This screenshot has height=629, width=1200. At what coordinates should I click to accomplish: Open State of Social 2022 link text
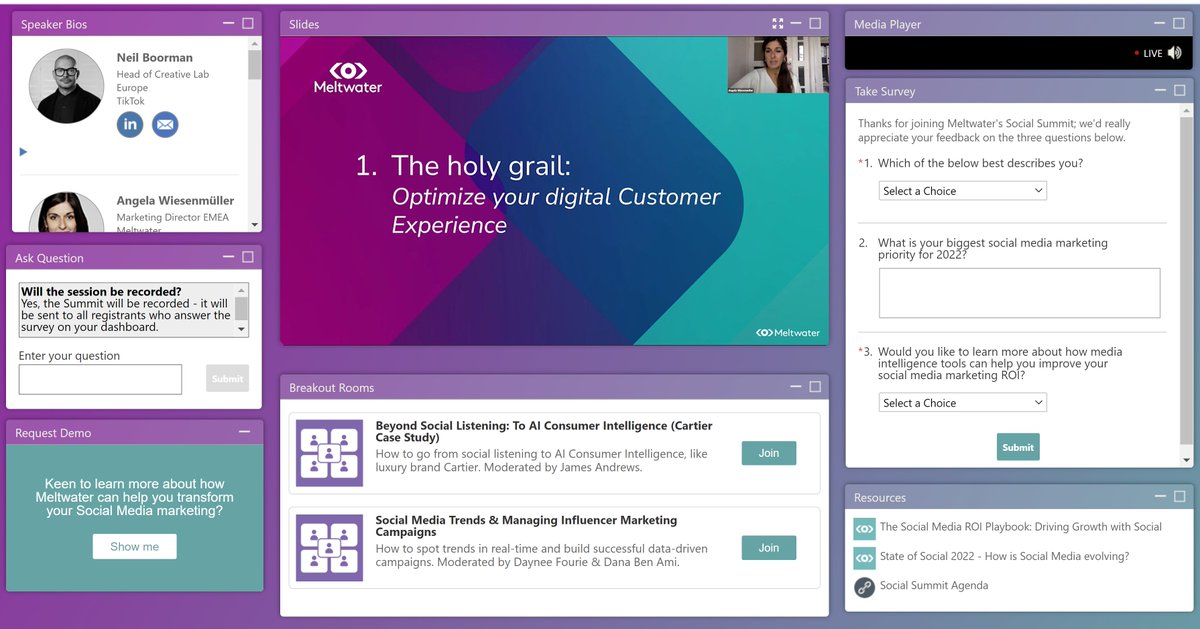1005,556
